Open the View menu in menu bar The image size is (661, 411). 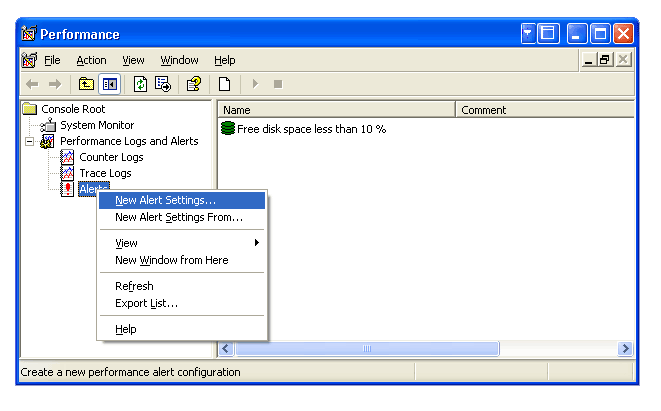click(133, 60)
